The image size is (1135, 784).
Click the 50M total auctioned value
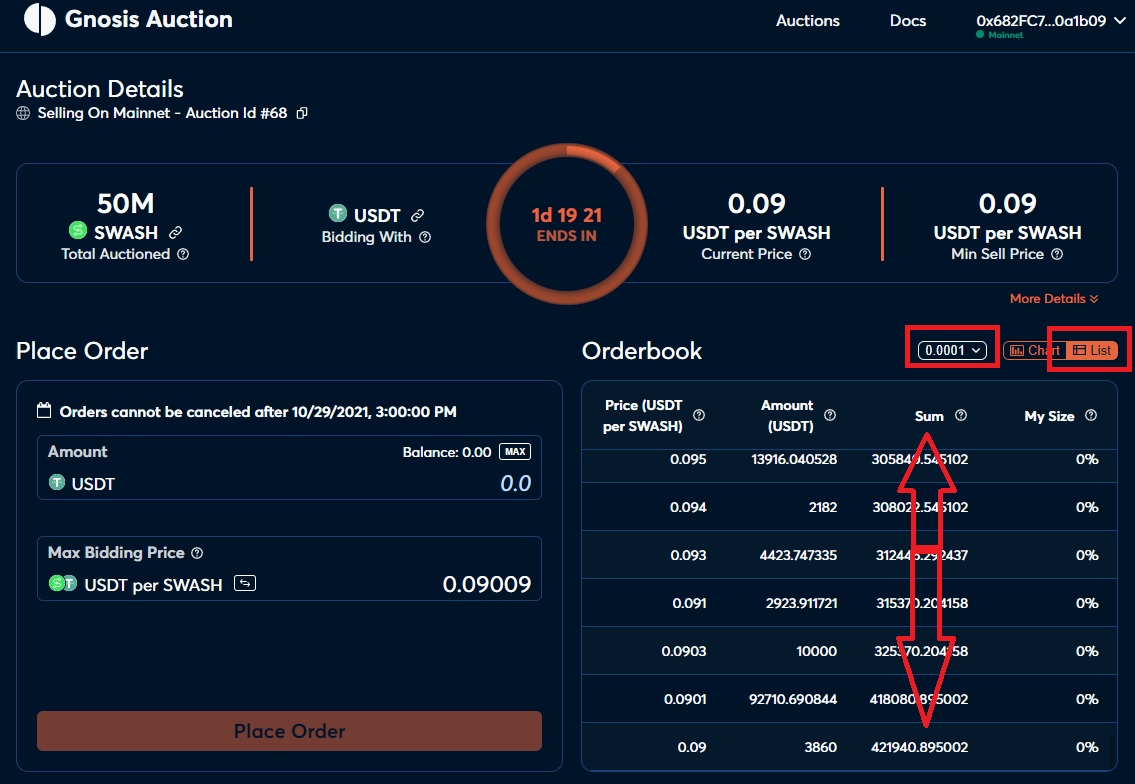(125, 203)
